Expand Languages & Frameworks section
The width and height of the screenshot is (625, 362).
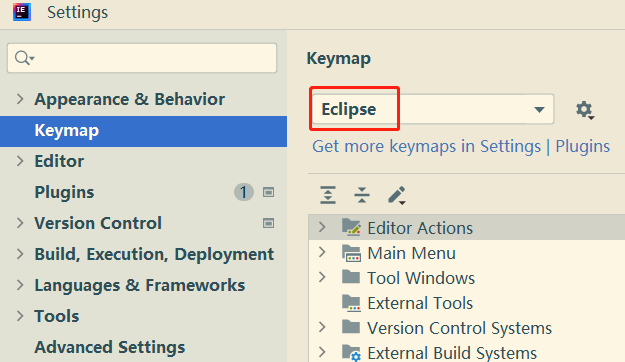pyautogui.click(x=20, y=285)
